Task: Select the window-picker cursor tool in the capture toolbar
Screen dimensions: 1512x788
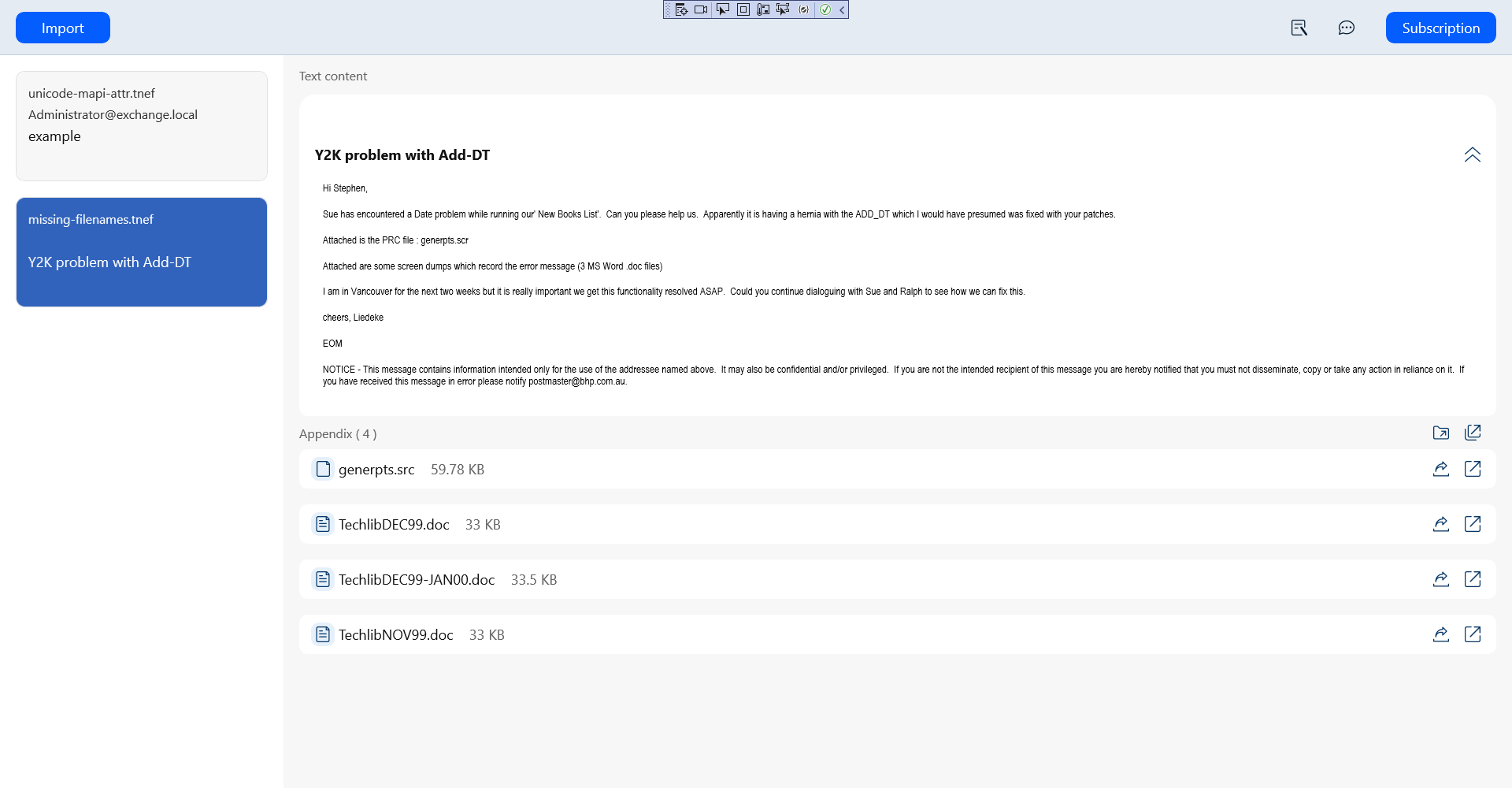Action: click(x=783, y=9)
